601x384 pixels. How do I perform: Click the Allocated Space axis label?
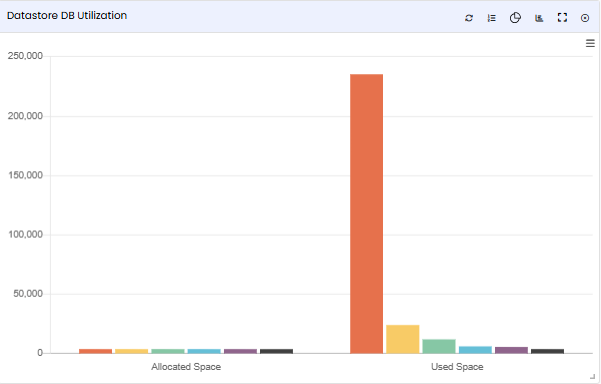click(x=186, y=367)
